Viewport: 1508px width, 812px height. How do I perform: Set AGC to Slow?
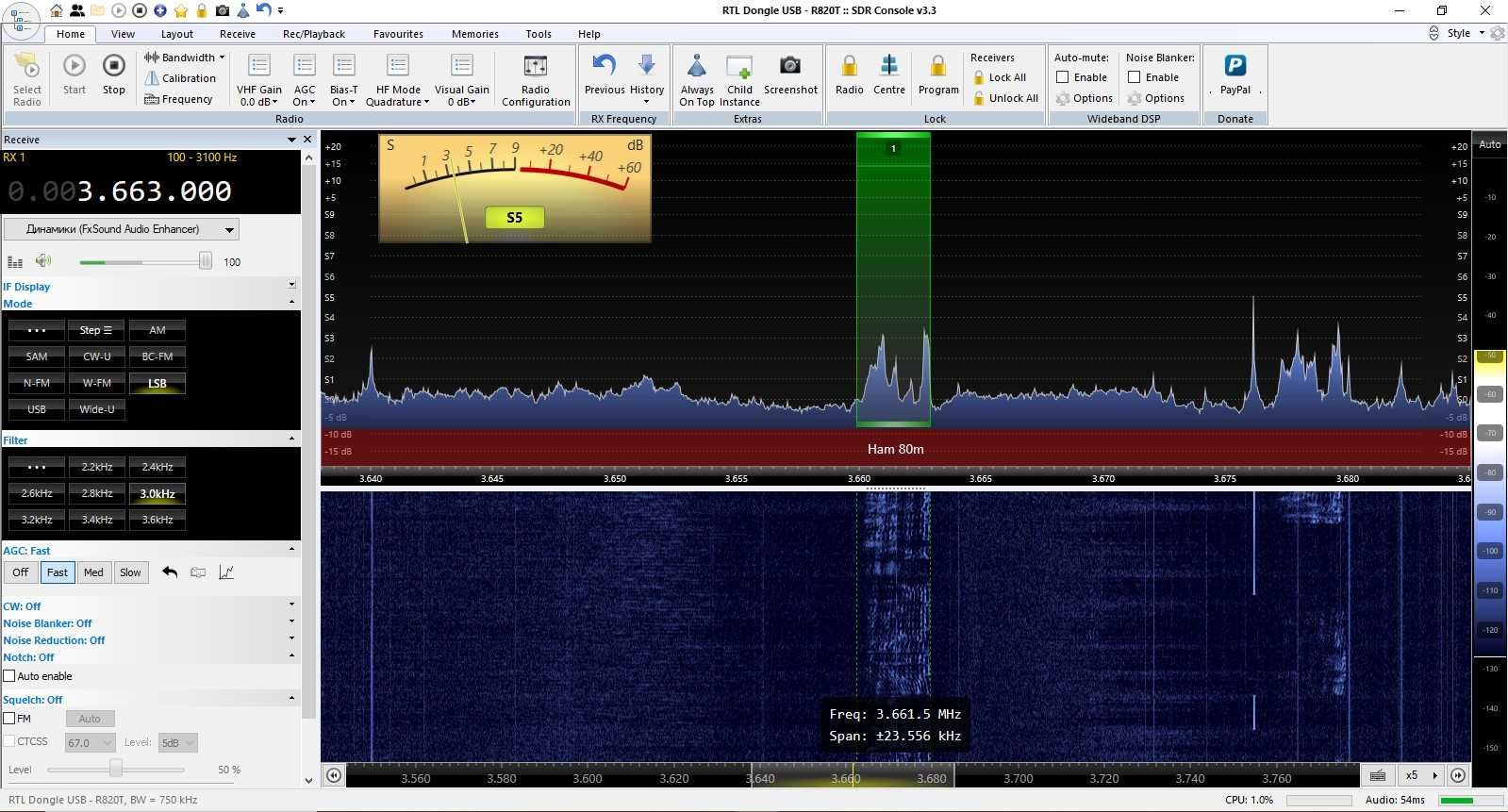pos(131,572)
